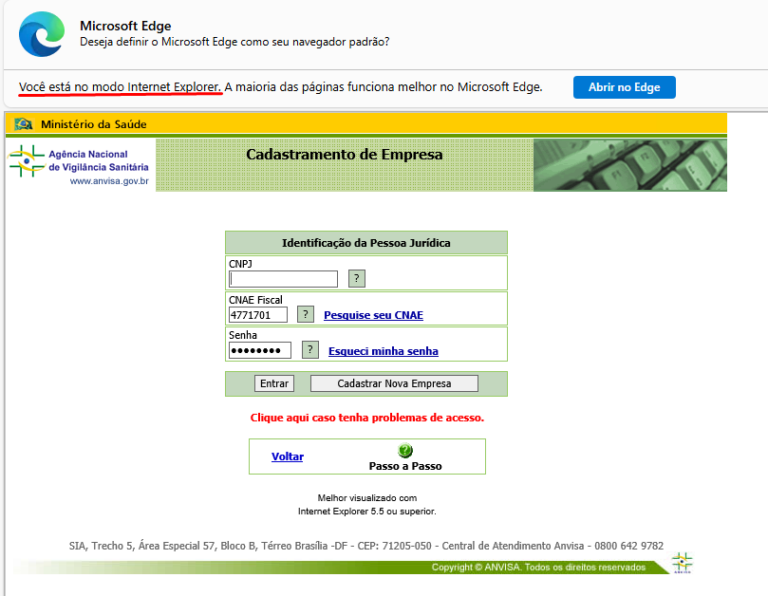Select the Senha password field
Screen dimensions: 768x596
pyautogui.click(x=260, y=350)
